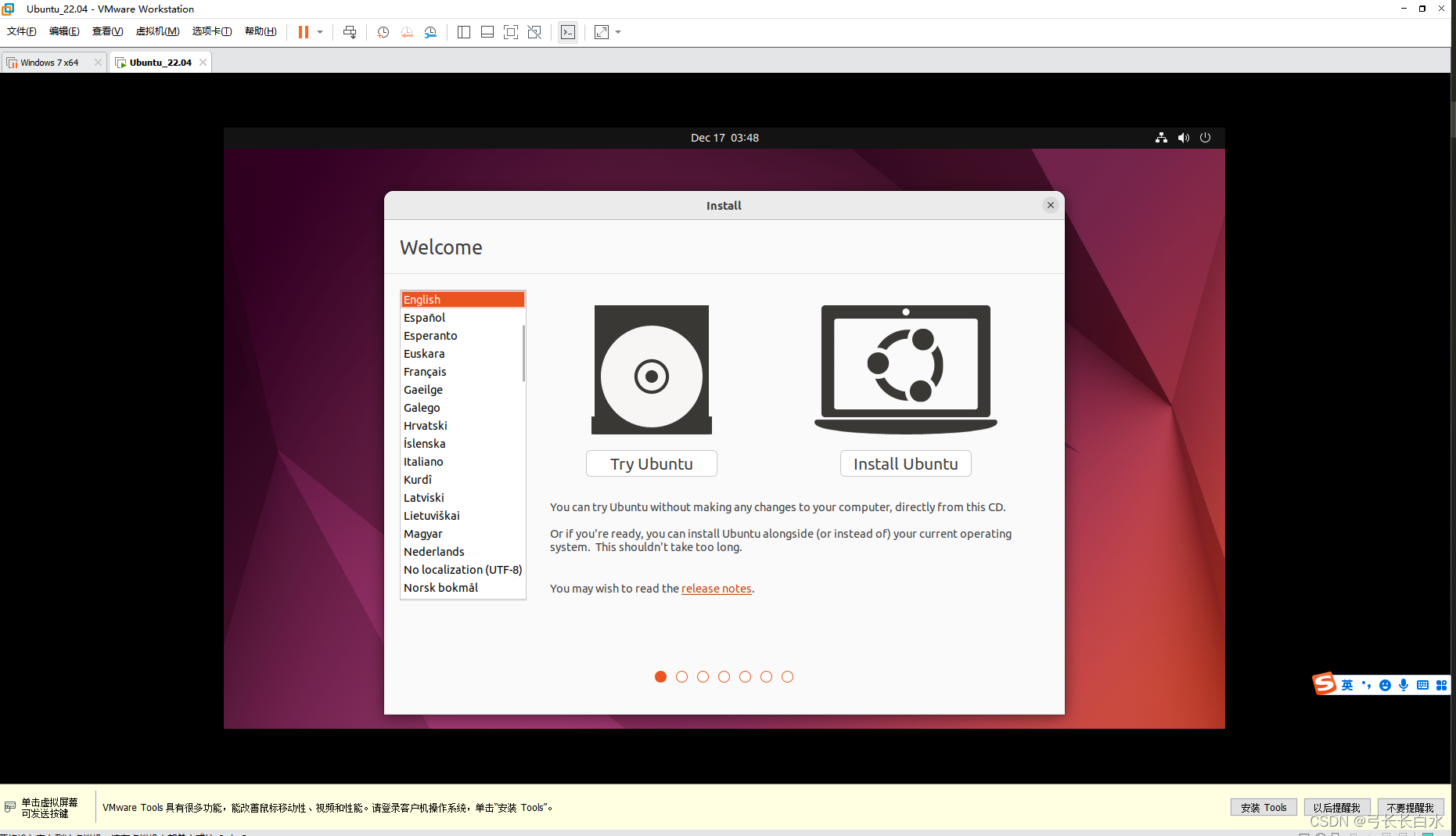Click the 以后提醒我 button
Viewport: 1456px width, 836px height.
(1337, 807)
